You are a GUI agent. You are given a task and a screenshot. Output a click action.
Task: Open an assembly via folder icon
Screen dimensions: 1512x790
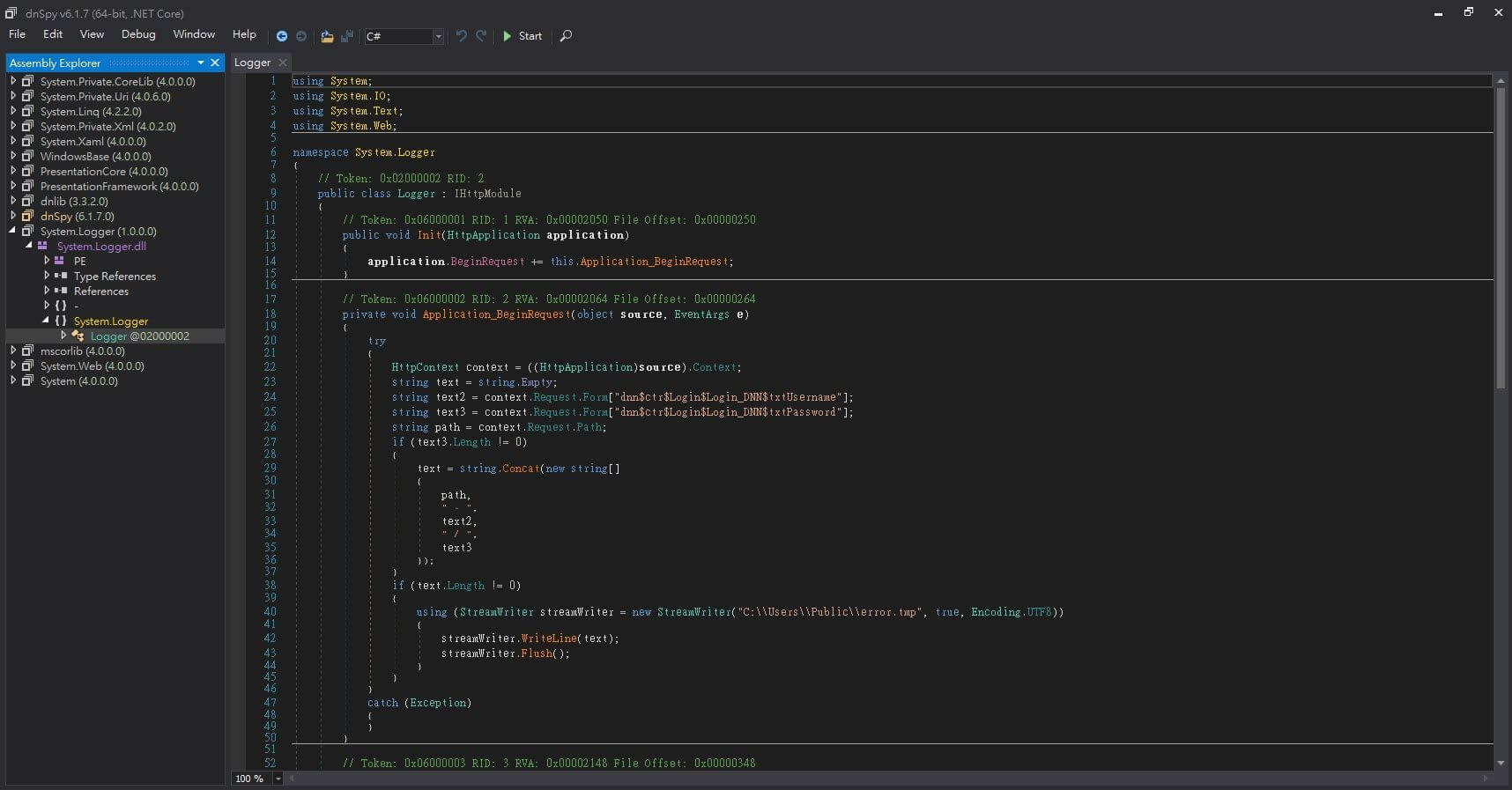tap(327, 36)
